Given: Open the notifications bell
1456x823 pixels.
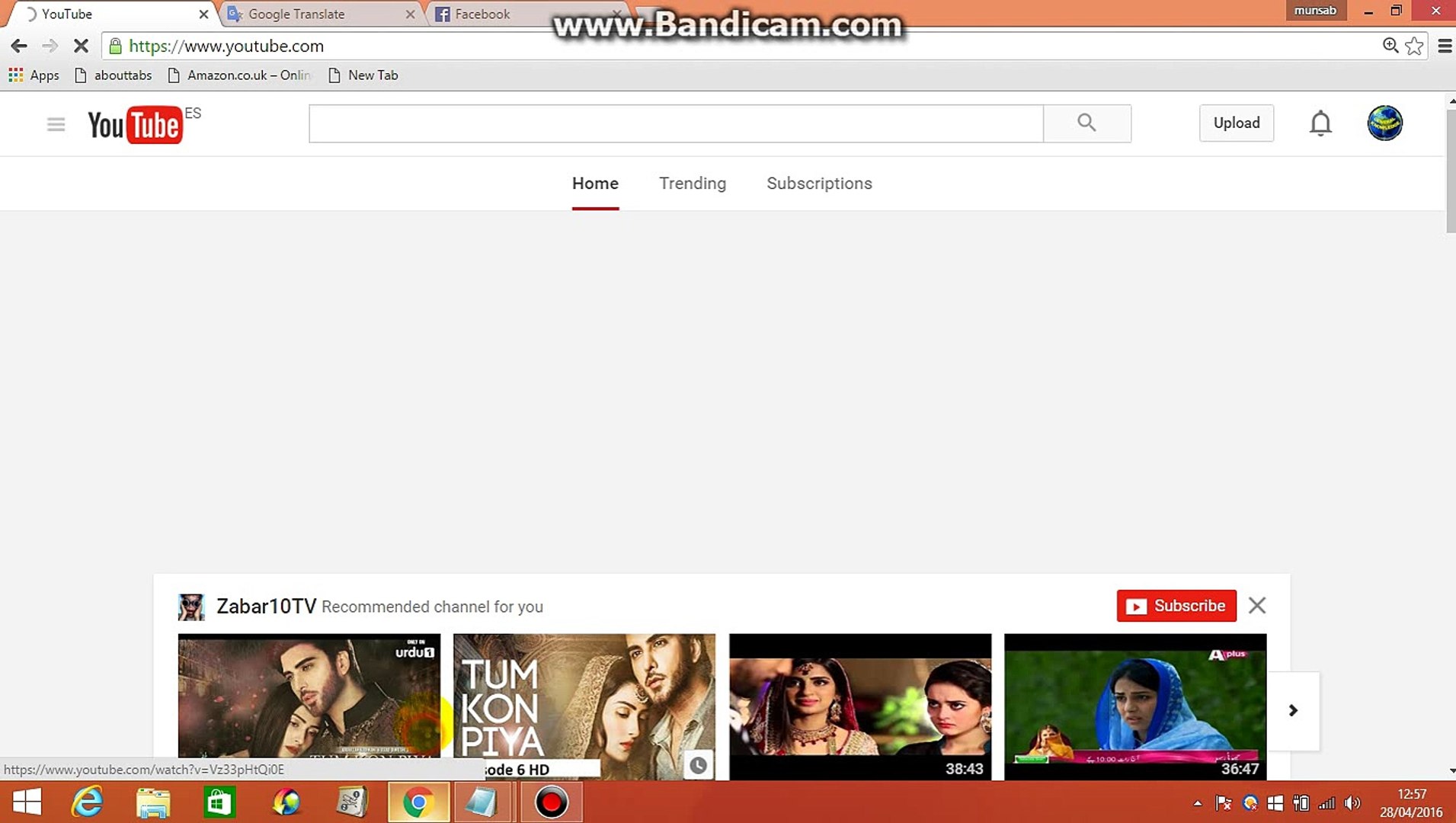Looking at the screenshot, I should coord(1320,123).
